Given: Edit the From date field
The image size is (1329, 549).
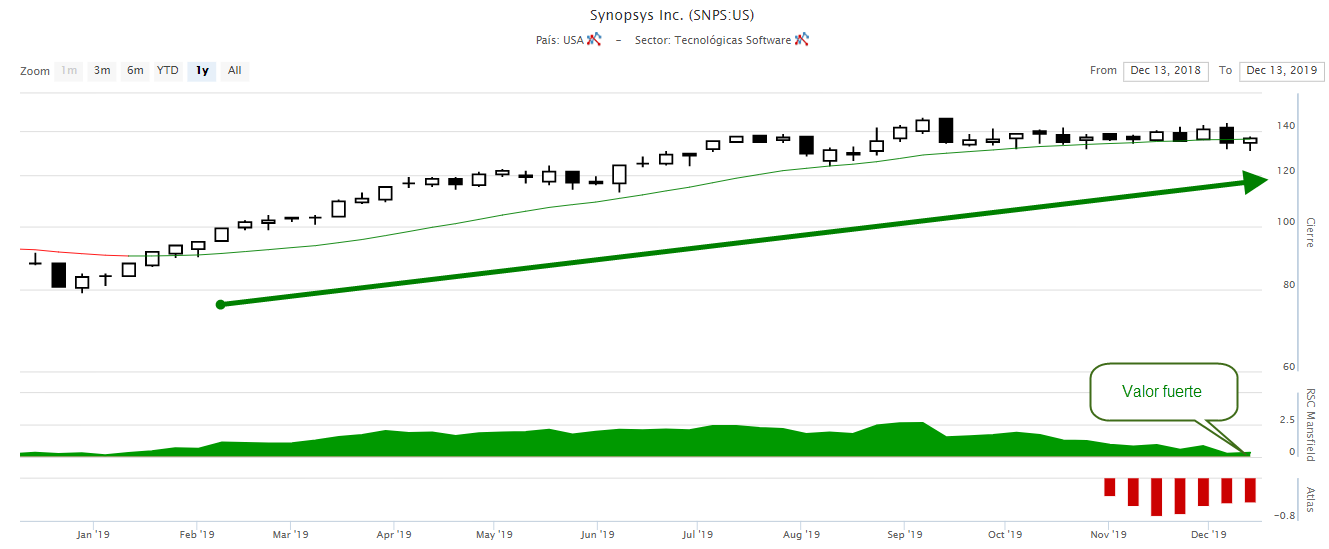Looking at the screenshot, I should click(x=1165, y=71).
